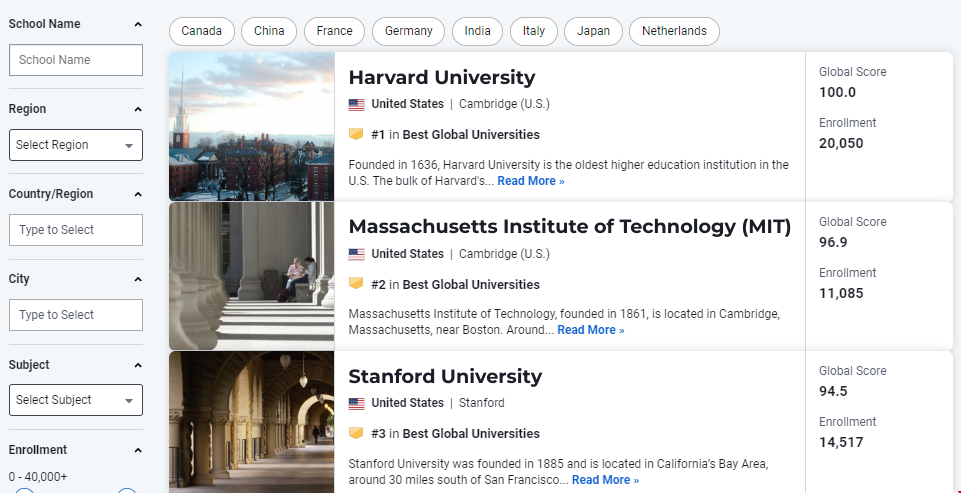Focus the School Name input field
The image size is (961, 493).
[76, 60]
